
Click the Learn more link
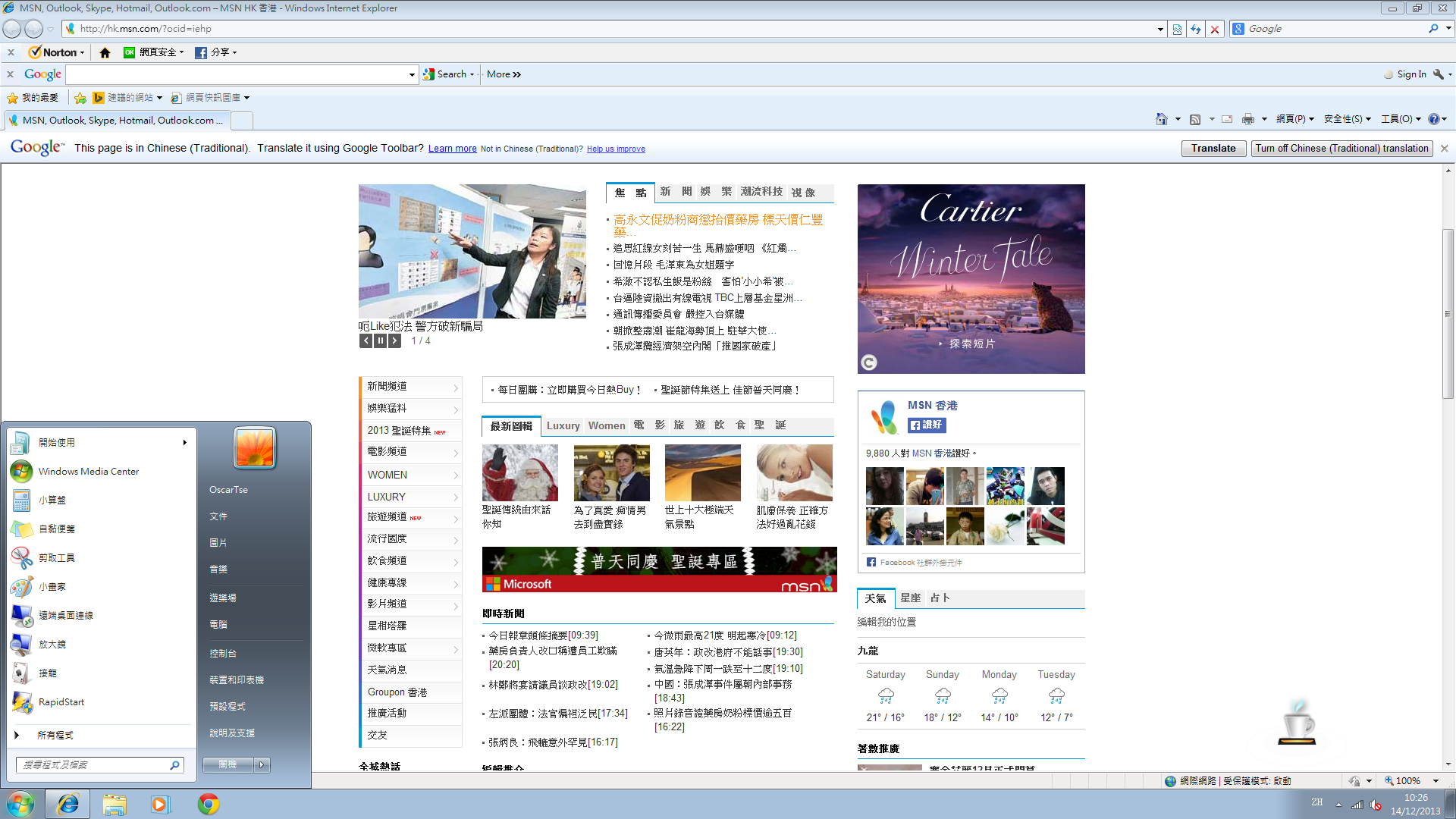click(x=453, y=149)
